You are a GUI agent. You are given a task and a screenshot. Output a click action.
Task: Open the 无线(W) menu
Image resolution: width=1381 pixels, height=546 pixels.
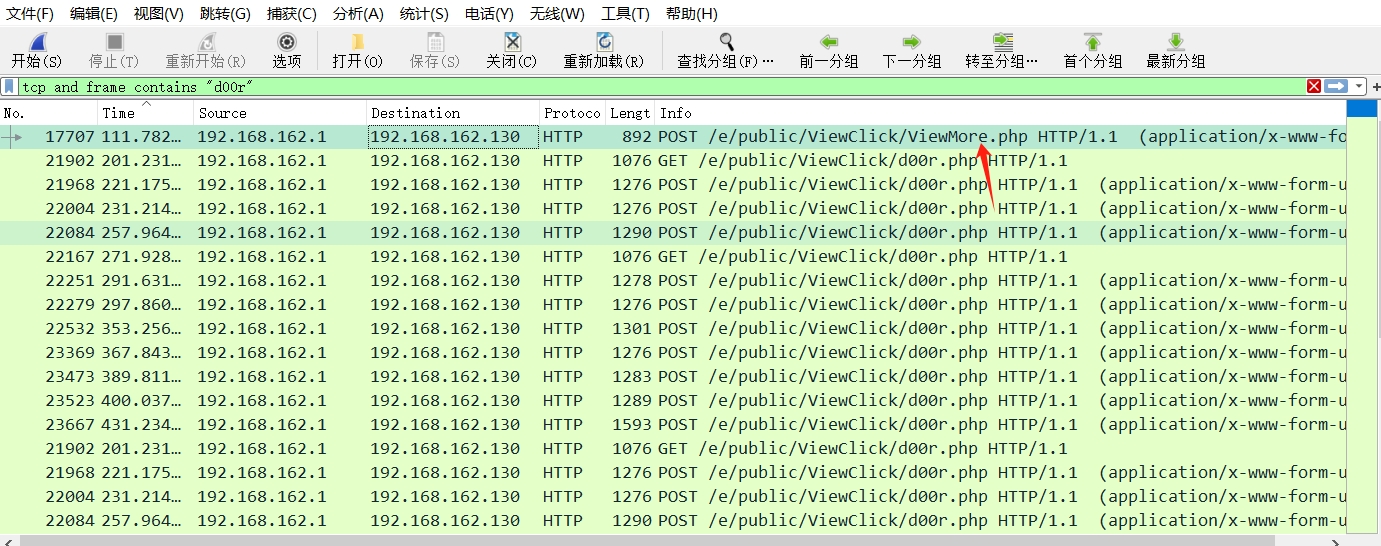(x=557, y=14)
